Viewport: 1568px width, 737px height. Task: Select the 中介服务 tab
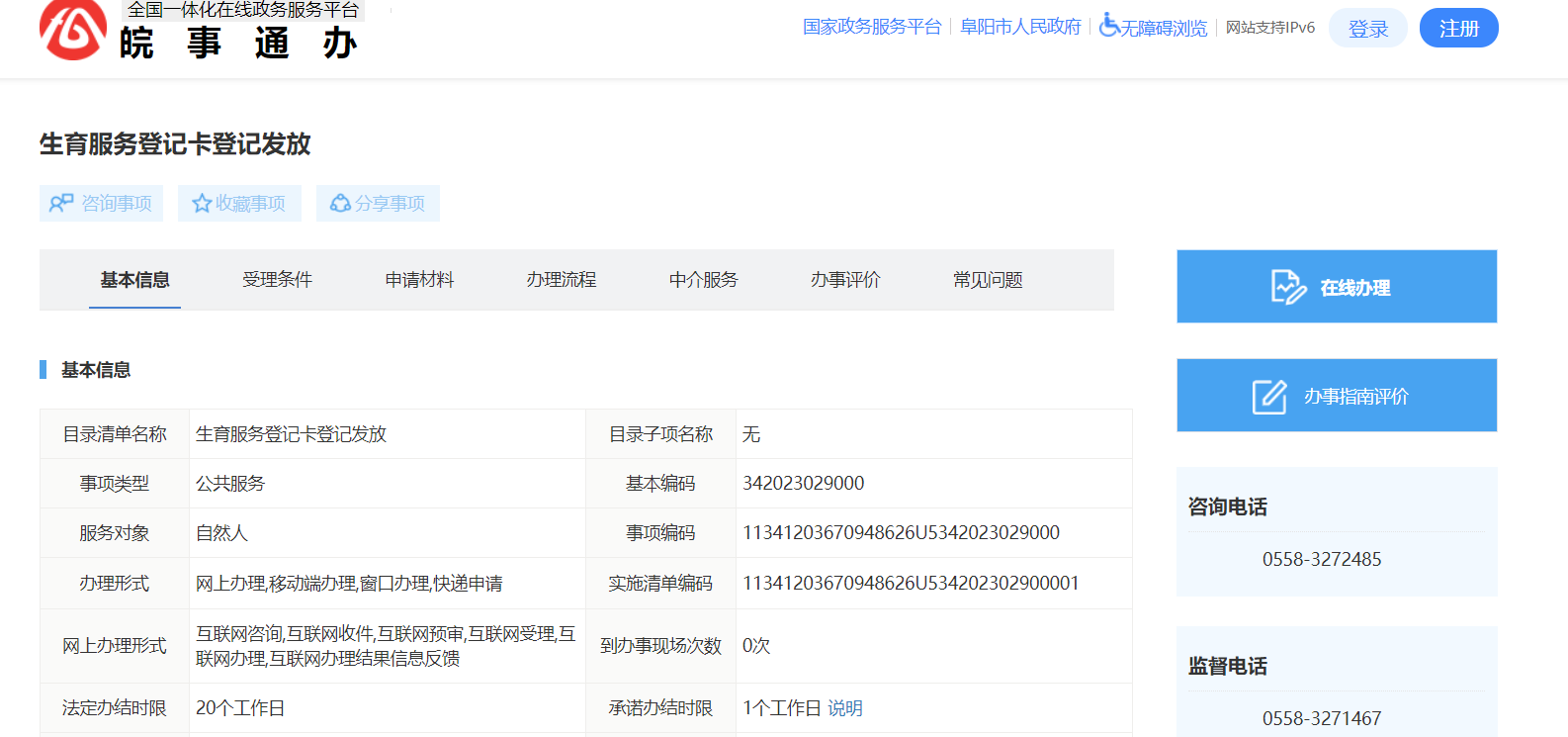click(703, 280)
